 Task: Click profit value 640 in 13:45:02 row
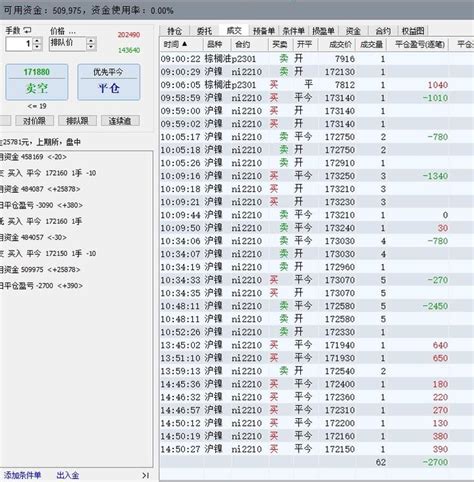[440, 345]
